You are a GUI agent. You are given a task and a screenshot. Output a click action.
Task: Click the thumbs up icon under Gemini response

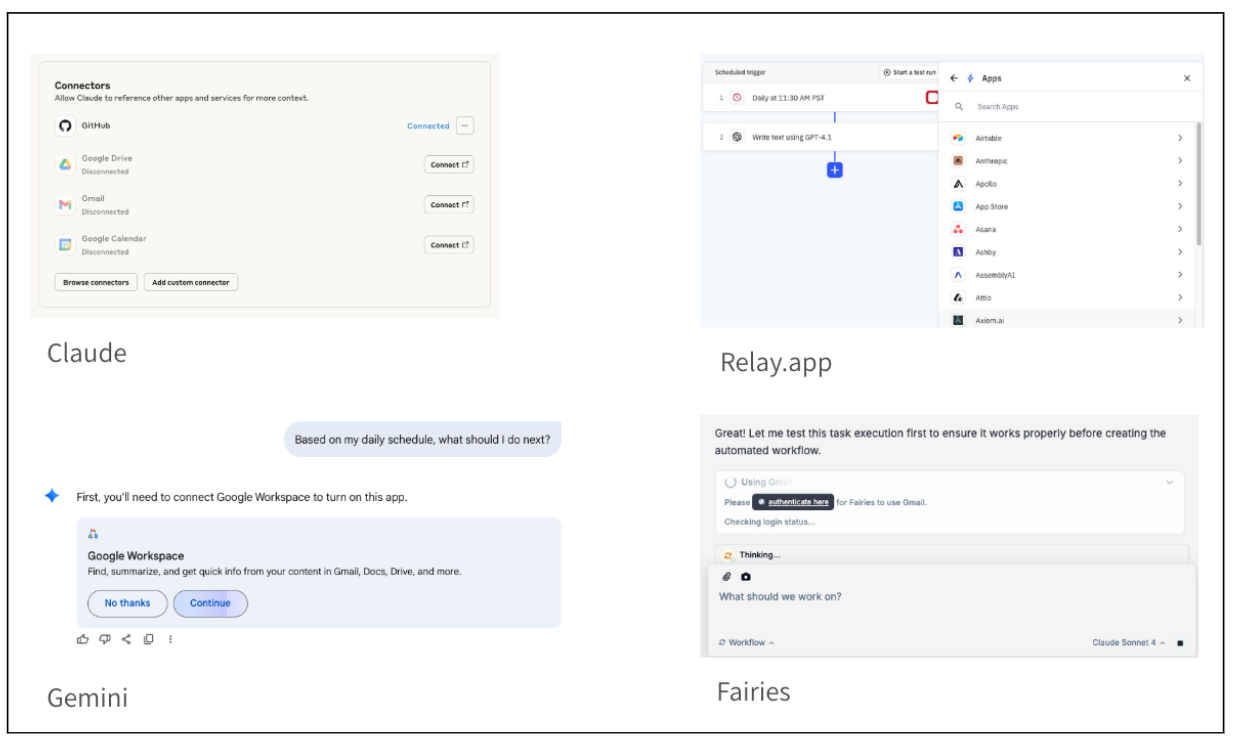pos(84,639)
